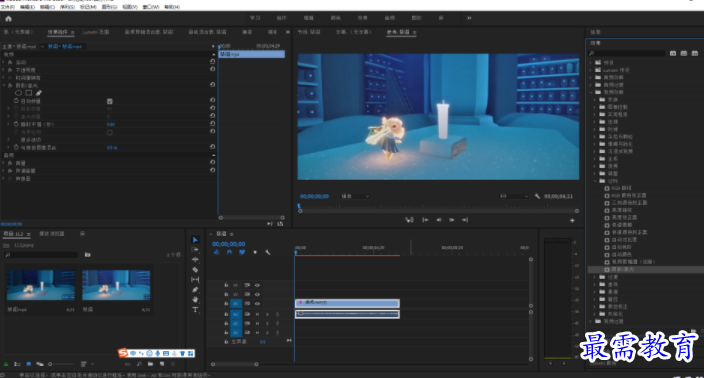Reset the Opacity effect parameters

[212, 69]
